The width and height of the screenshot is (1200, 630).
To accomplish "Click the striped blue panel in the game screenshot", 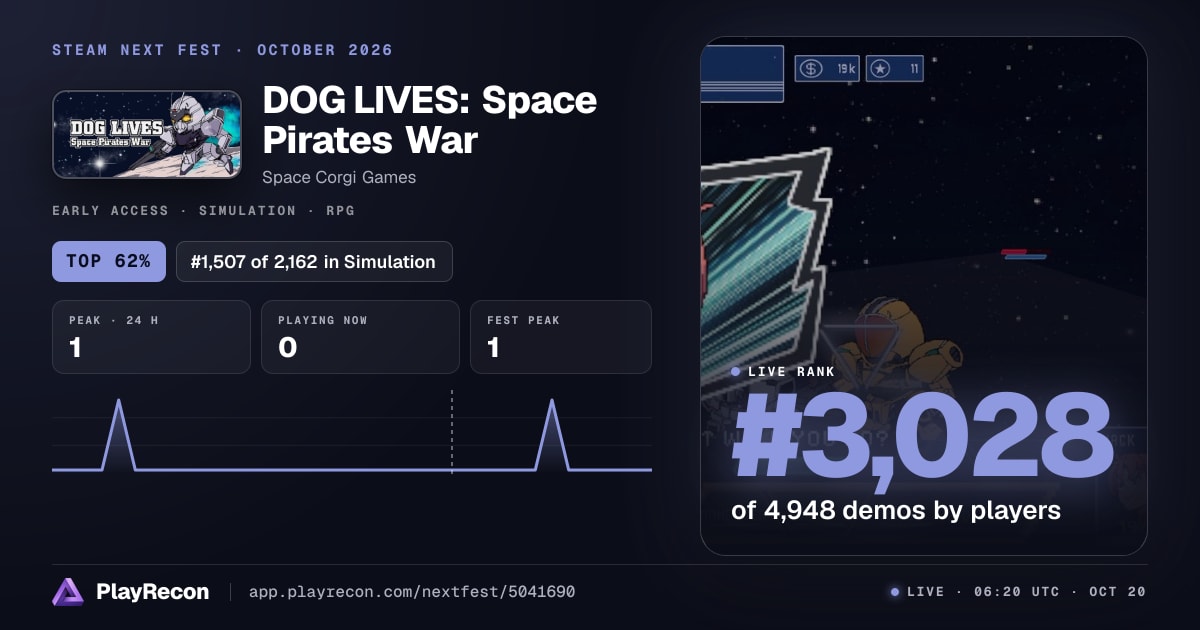I will click(742, 73).
